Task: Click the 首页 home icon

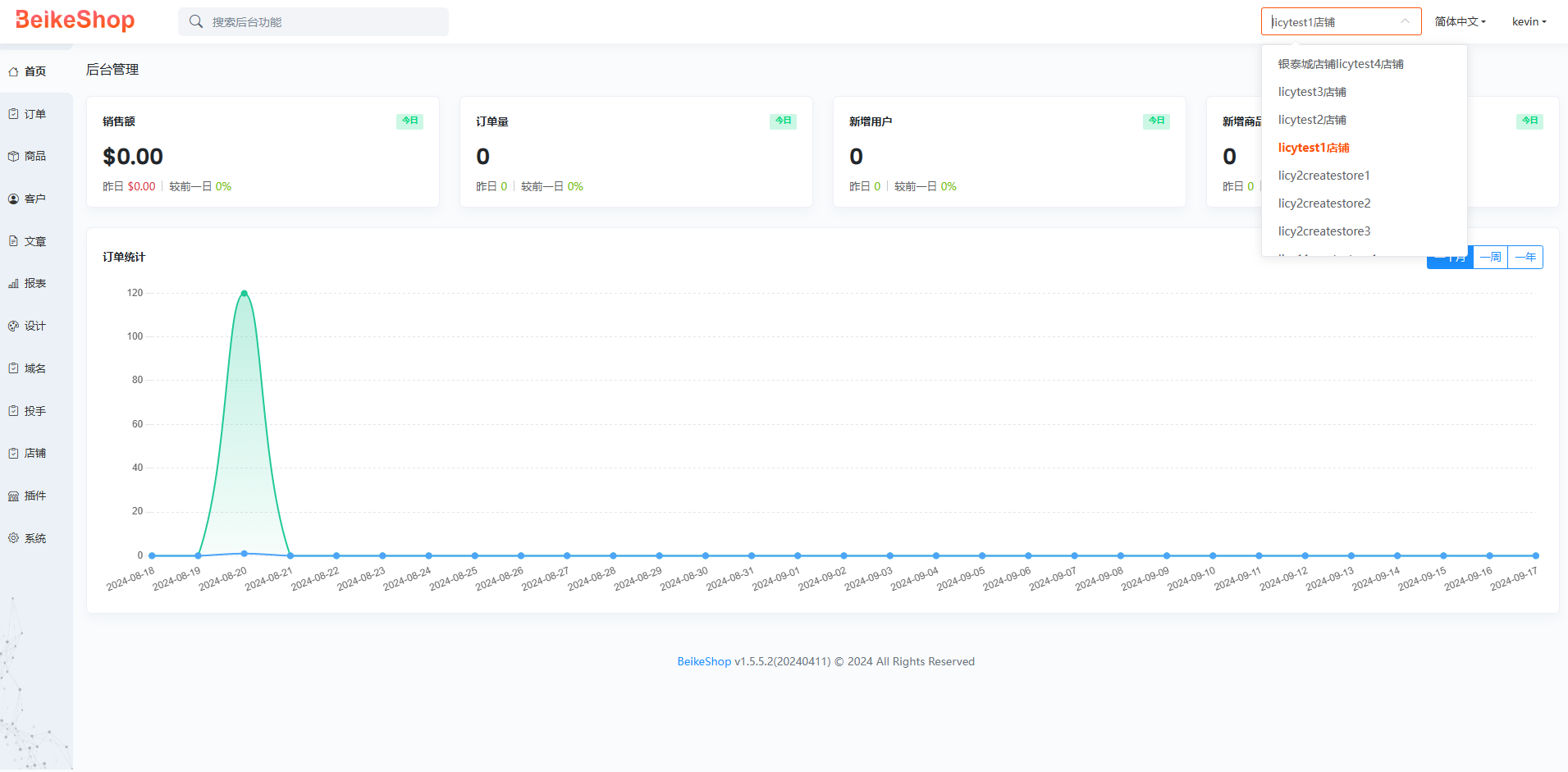Action: pyautogui.click(x=13, y=71)
